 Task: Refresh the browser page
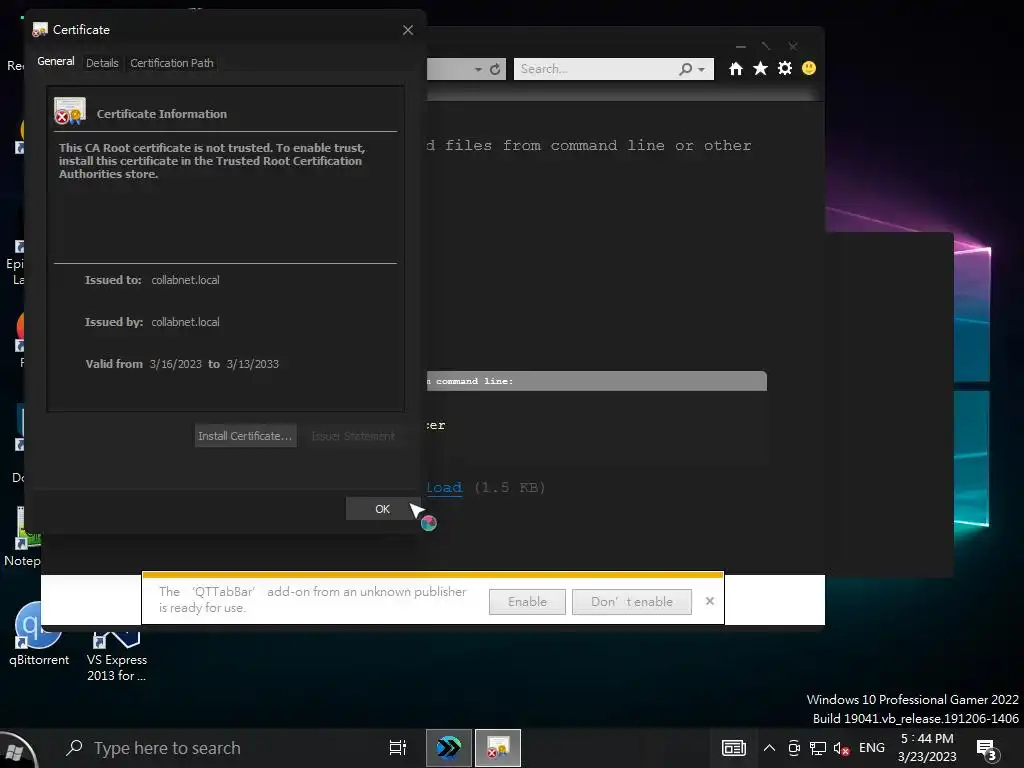pos(495,69)
